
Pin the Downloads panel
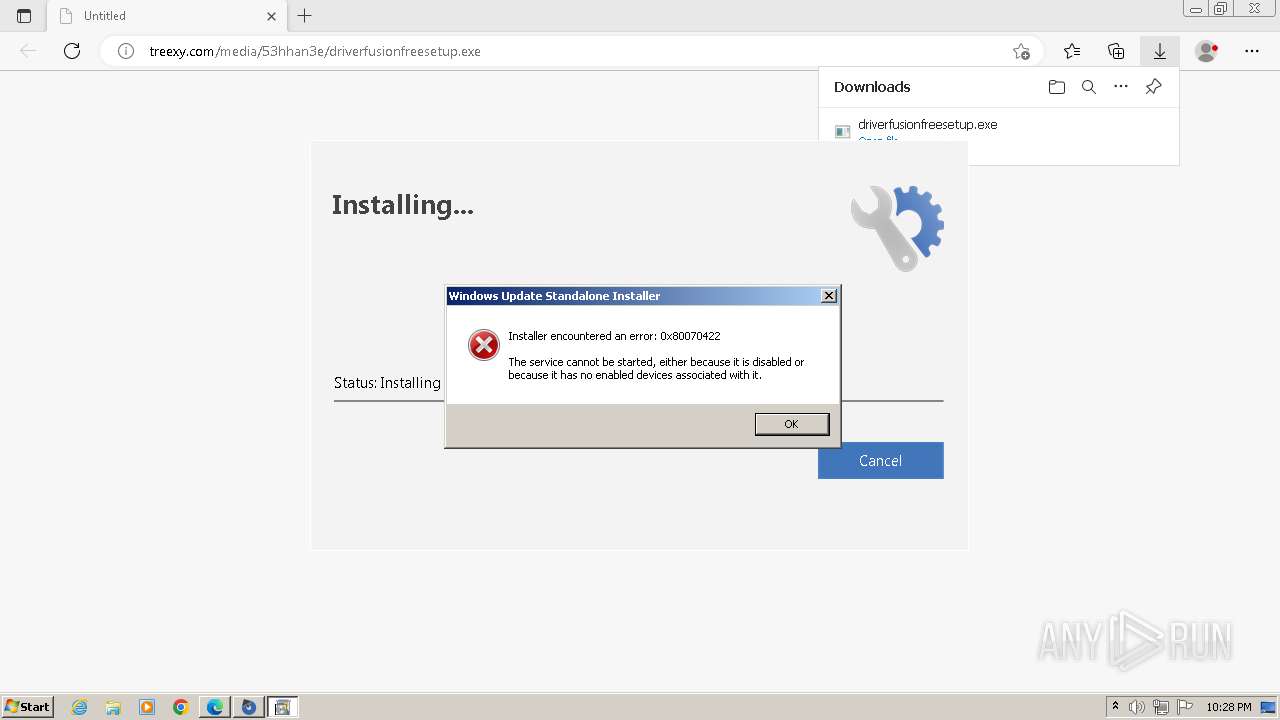[x=1153, y=87]
